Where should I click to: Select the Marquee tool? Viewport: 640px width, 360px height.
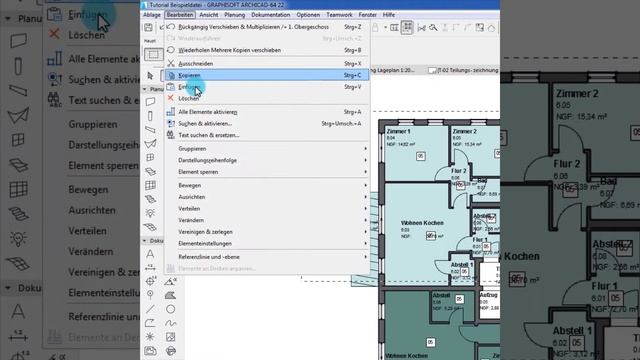[x=153, y=54]
